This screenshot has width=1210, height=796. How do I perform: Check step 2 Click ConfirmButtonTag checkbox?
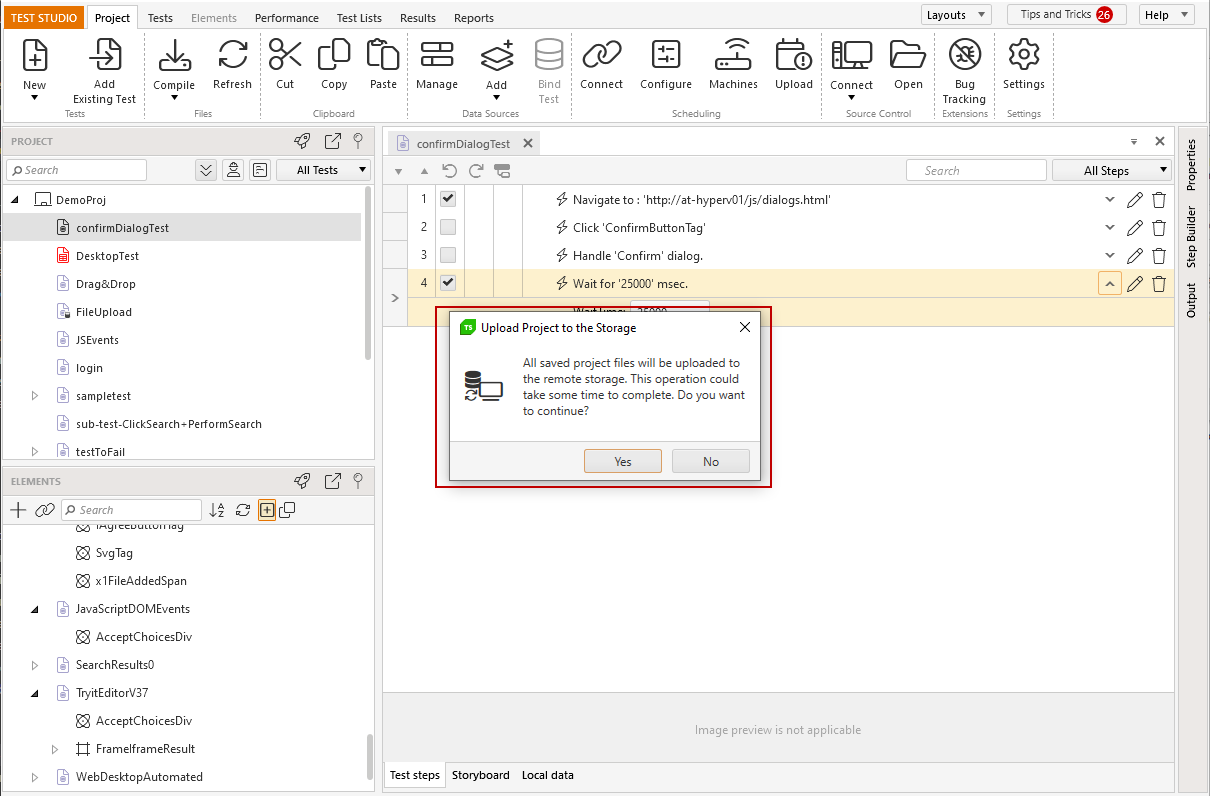448,227
